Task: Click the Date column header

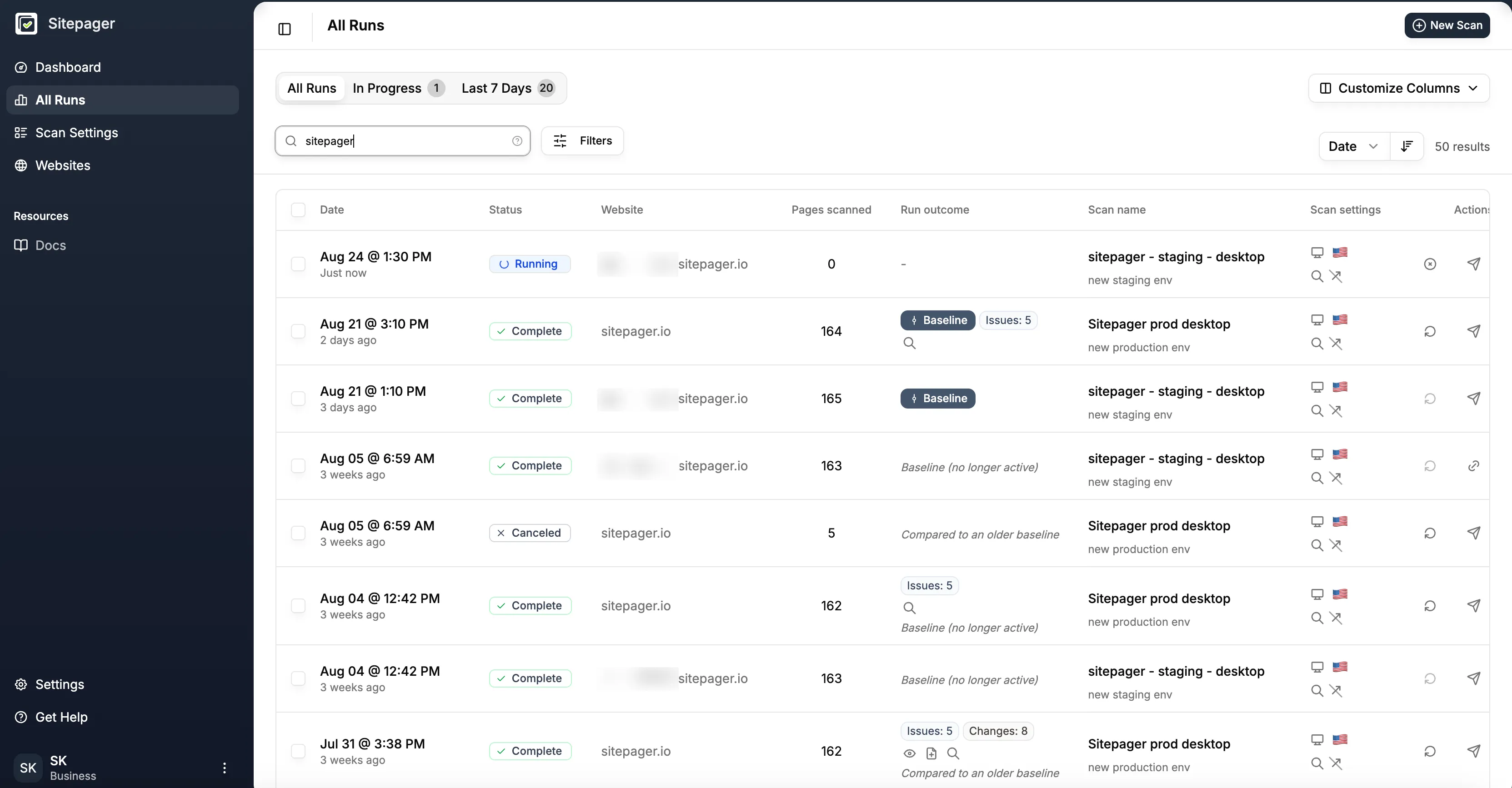Action: click(x=331, y=210)
